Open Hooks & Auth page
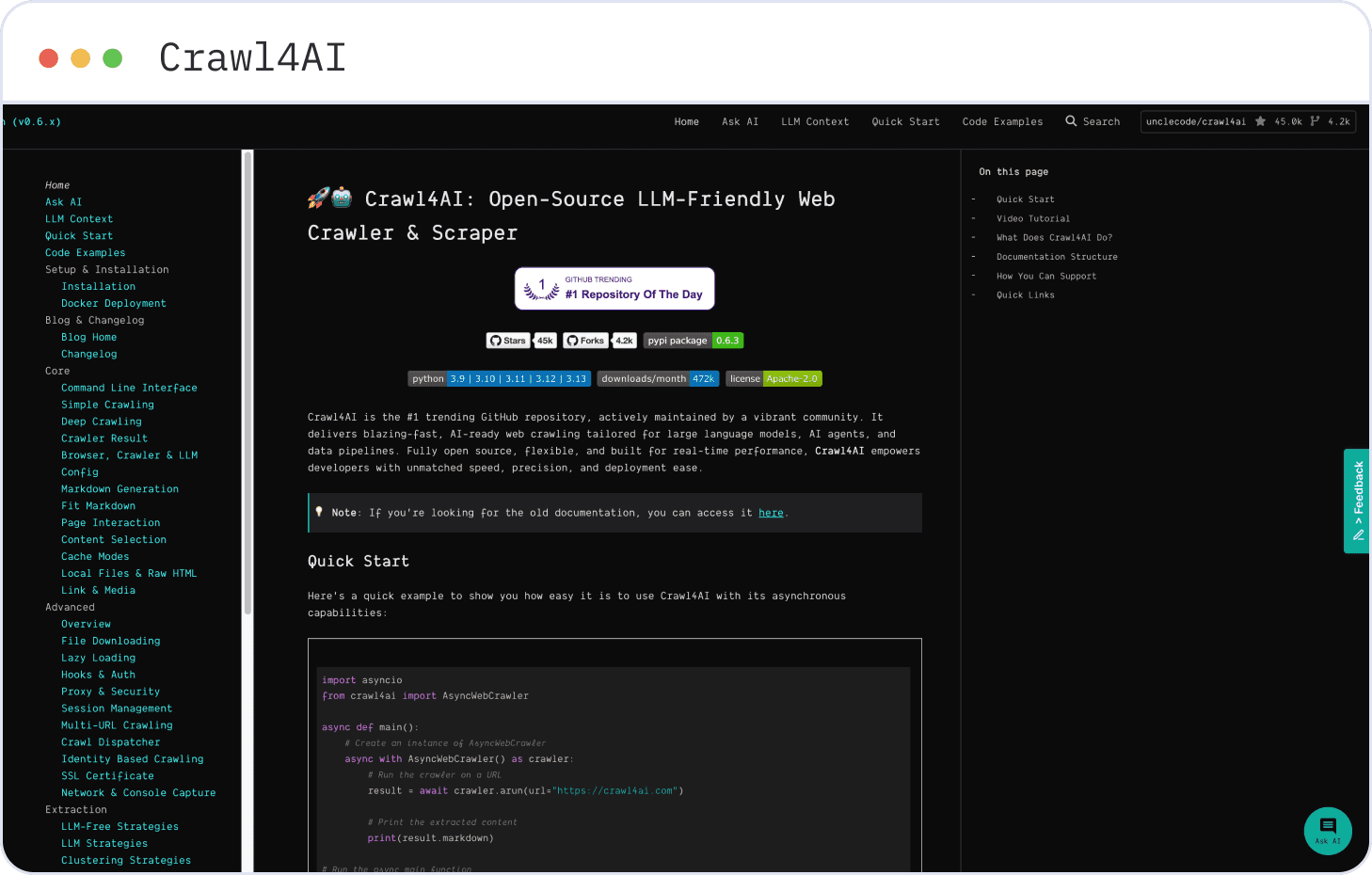Image resolution: width=1372 pixels, height=875 pixels. pos(99,676)
